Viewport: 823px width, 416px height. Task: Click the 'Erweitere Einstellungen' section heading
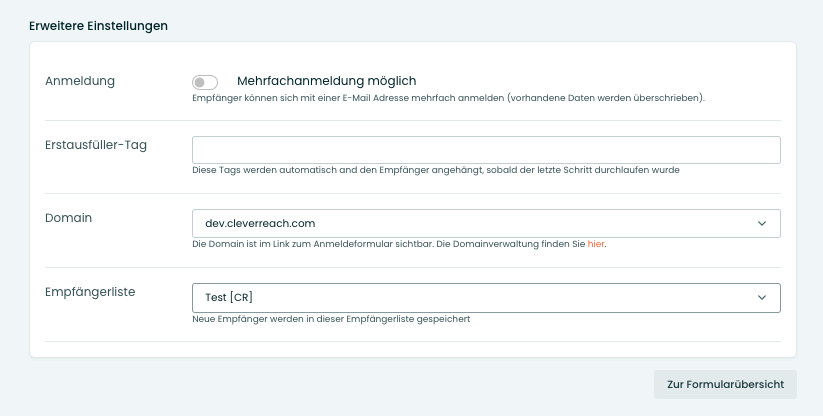coord(99,26)
